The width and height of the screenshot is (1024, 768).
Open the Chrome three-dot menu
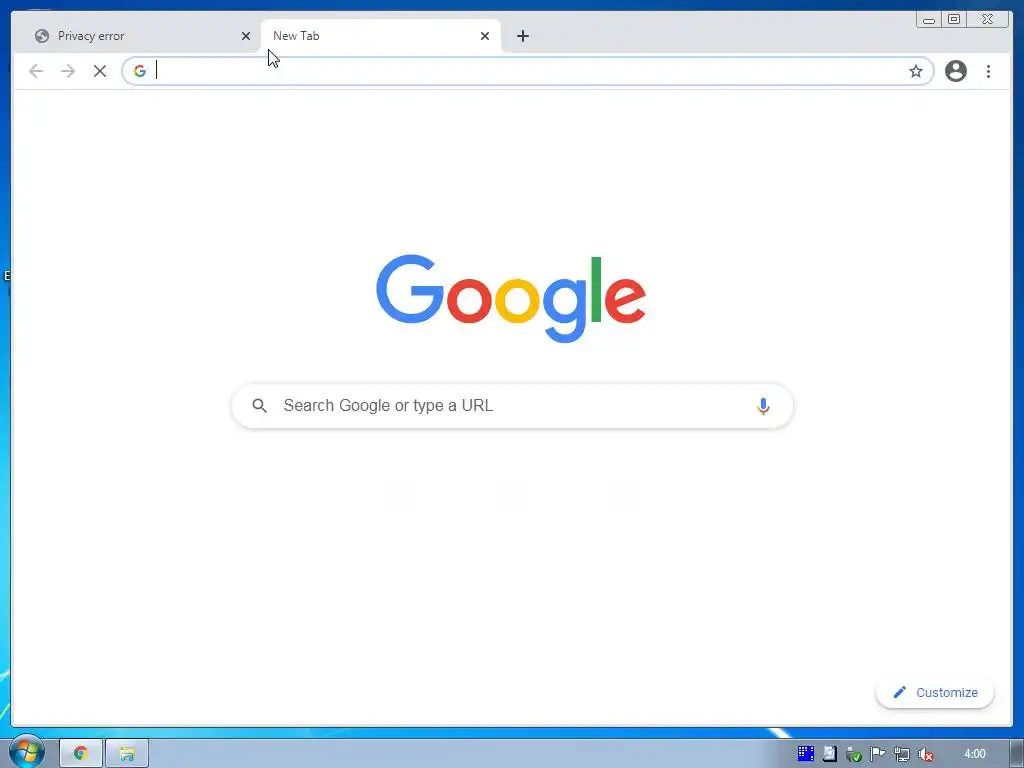[x=988, y=71]
